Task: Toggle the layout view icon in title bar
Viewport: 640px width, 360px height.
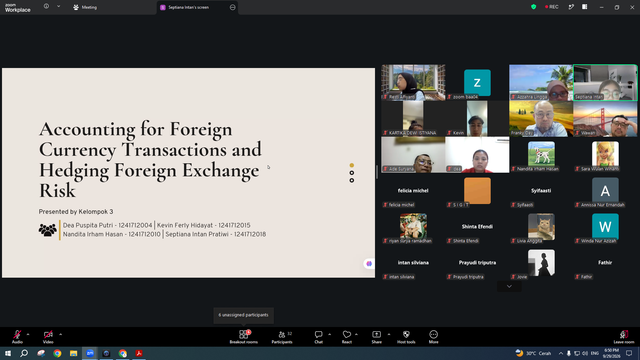Action: click(584, 7)
